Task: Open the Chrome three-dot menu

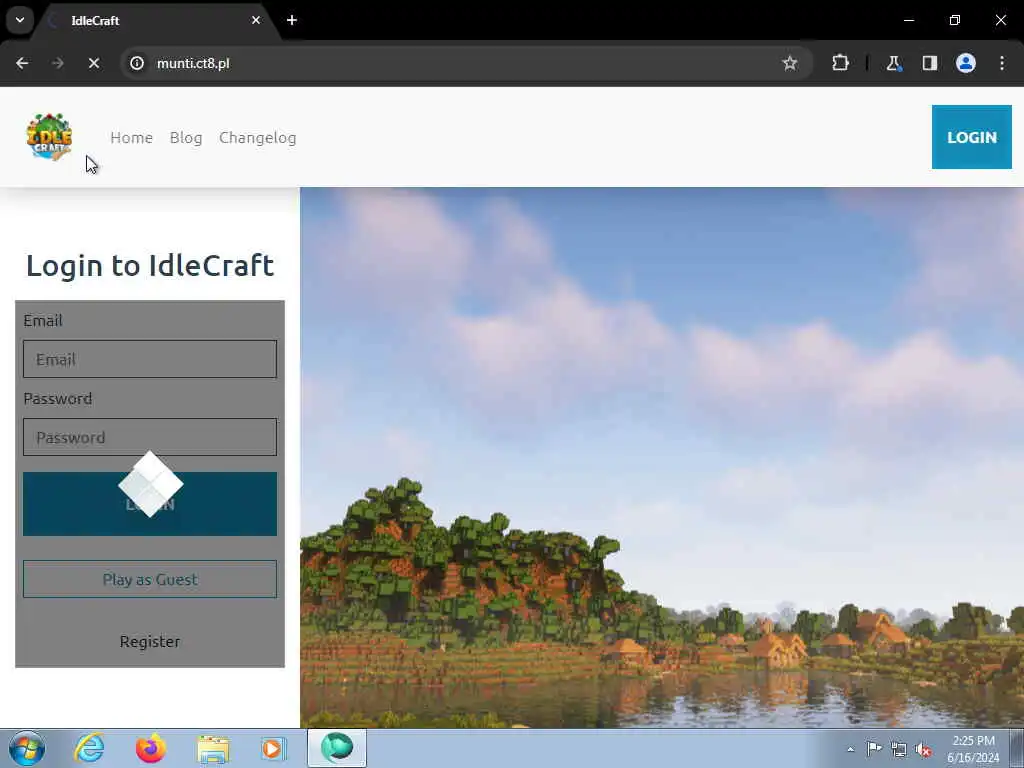Action: [1002, 63]
